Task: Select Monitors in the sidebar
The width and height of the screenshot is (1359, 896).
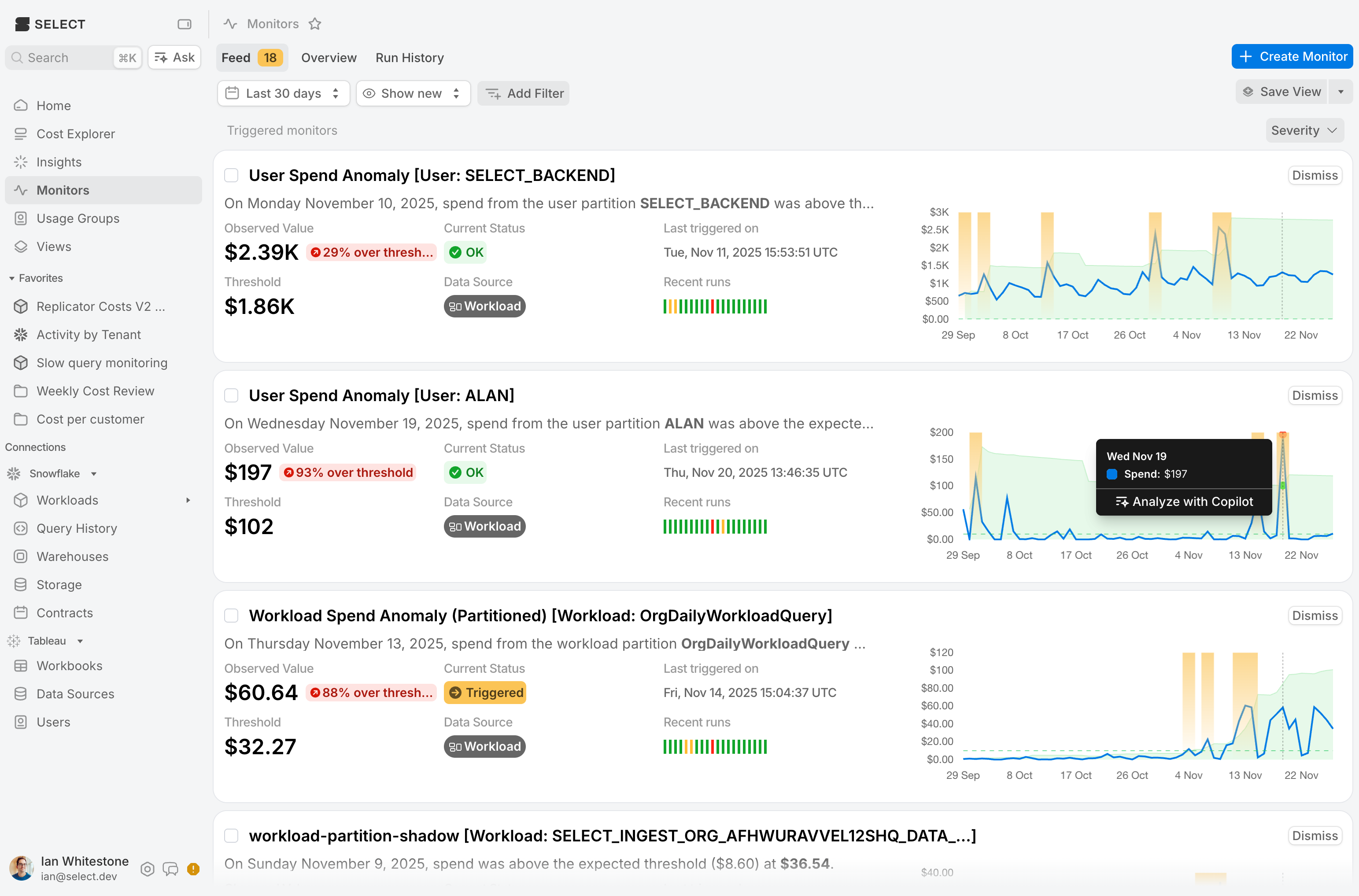Action: click(103, 190)
